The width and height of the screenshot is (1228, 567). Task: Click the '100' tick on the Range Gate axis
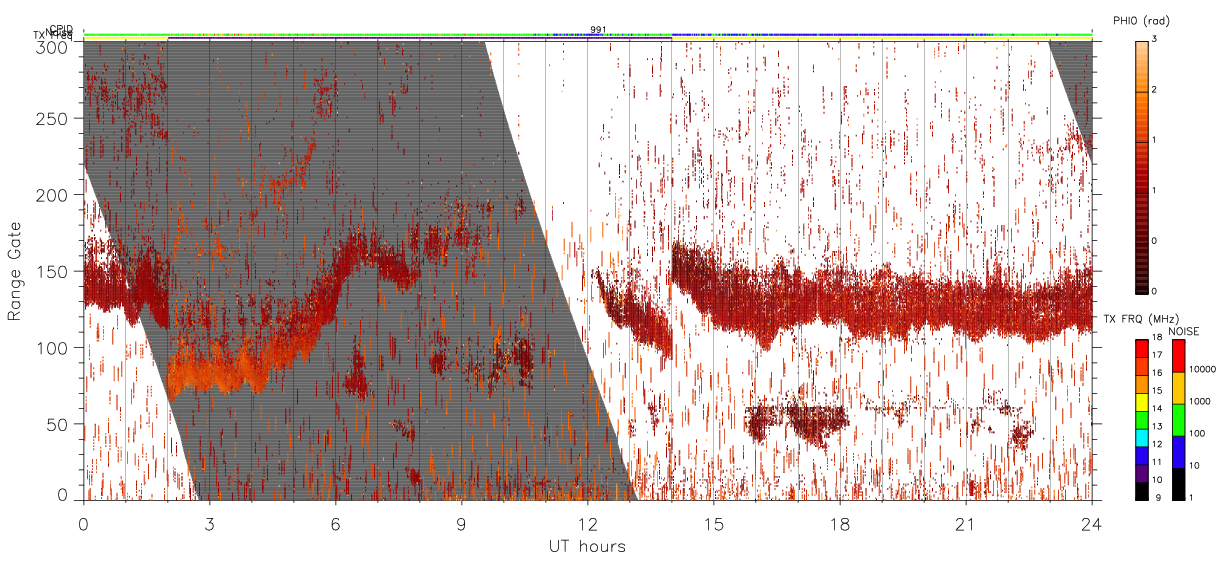click(52, 347)
